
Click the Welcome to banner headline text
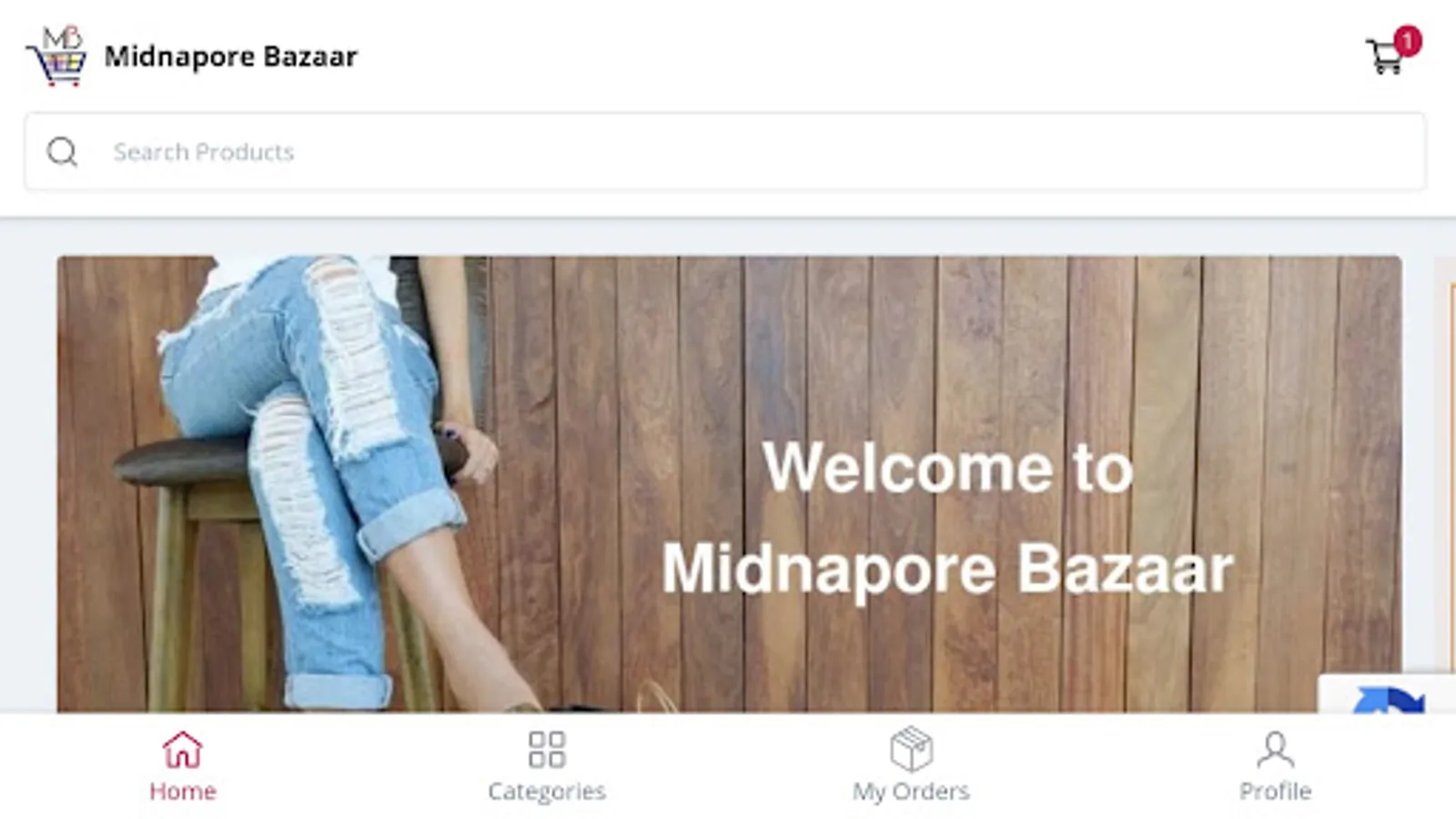pyautogui.click(x=947, y=468)
